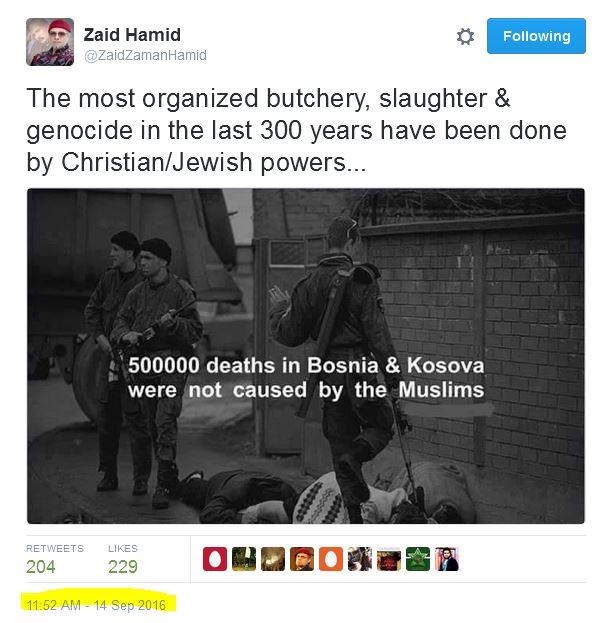Viewport: 604px width, 623px height.
Task: Click the red egg default avatar
Action: (215, 559)
